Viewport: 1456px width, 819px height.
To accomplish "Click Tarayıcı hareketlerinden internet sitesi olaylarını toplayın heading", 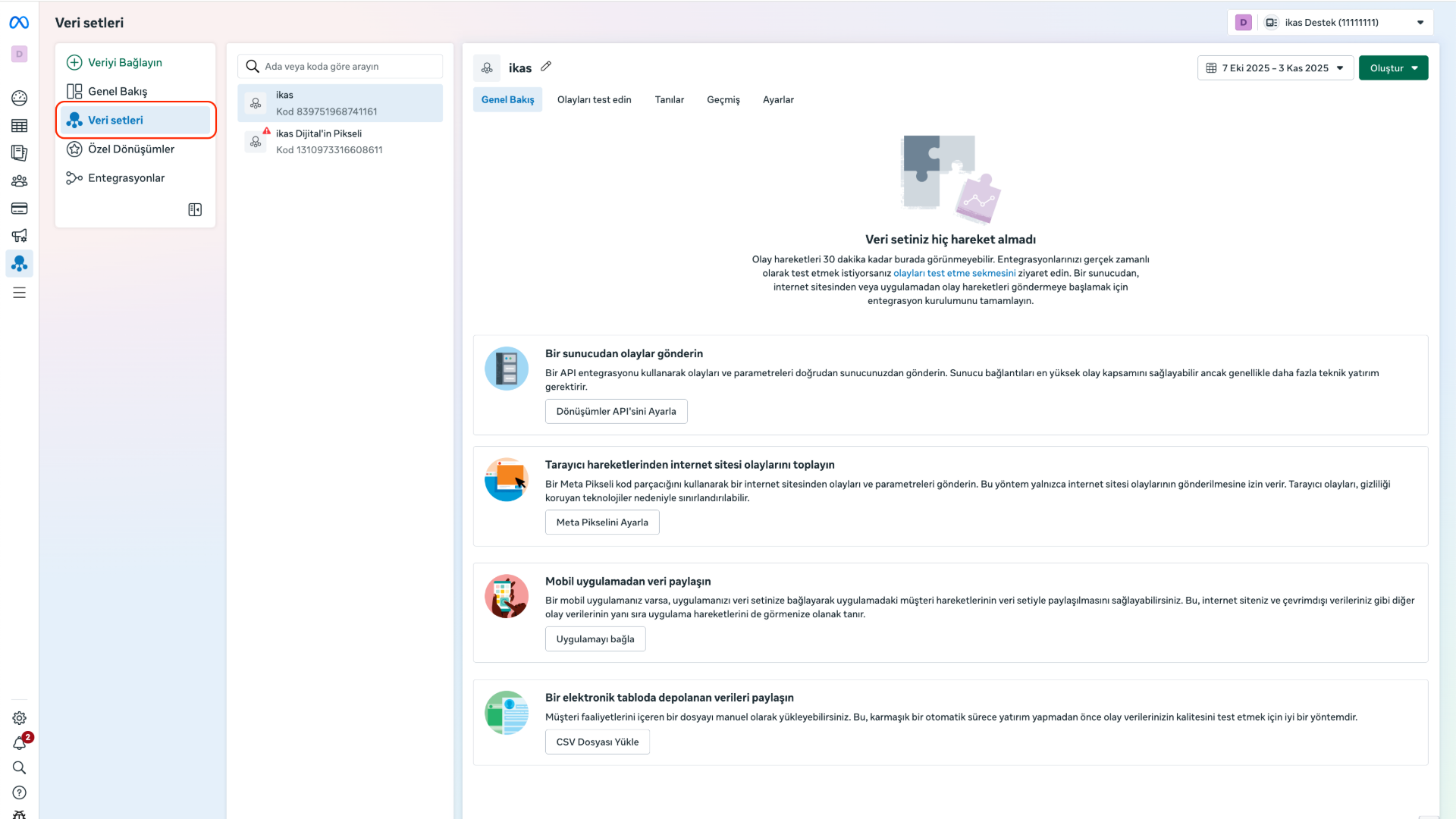I will tap(689, 465).
